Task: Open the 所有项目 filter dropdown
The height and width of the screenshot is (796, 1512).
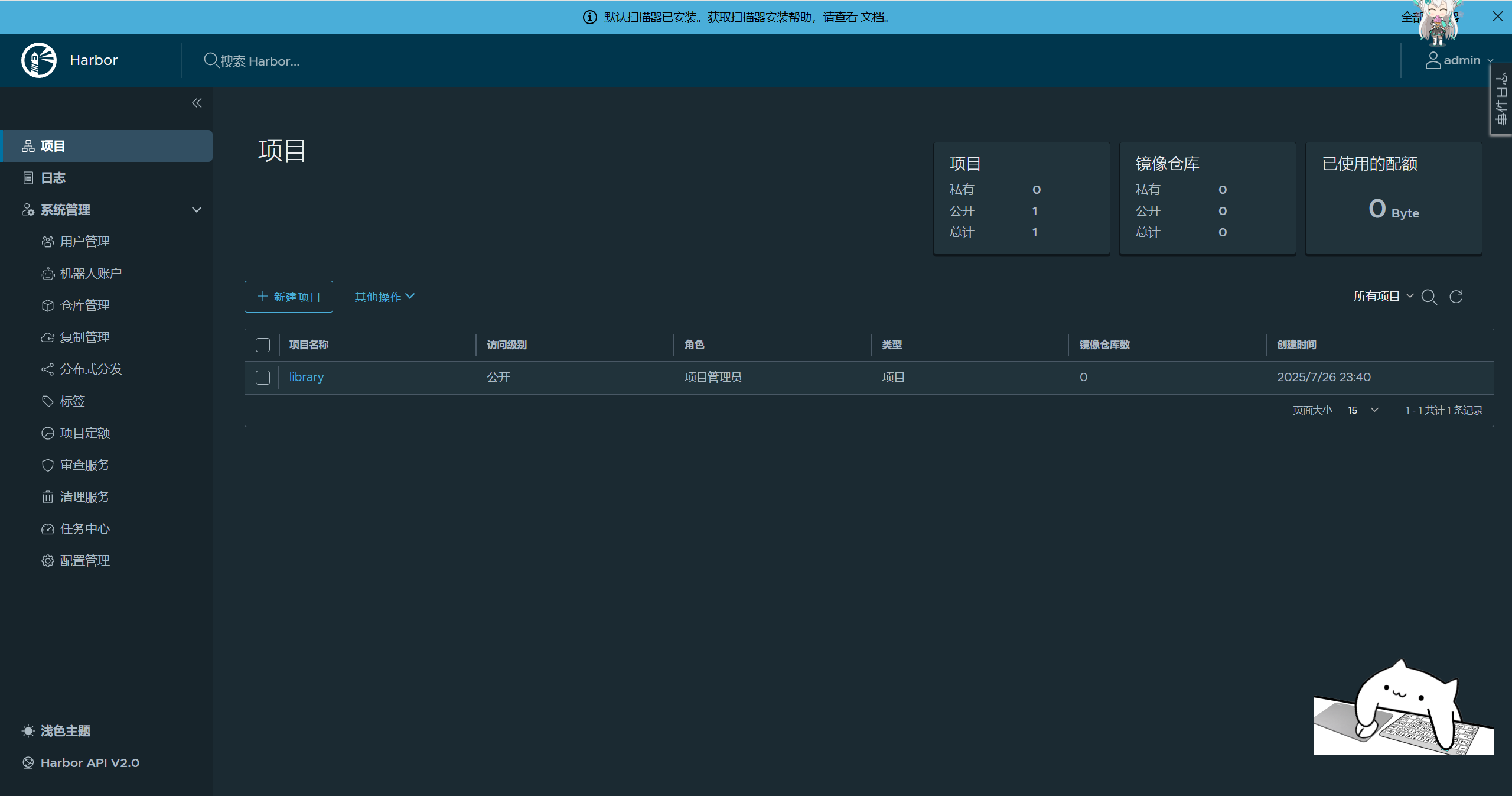Action: pyautogui.click(x=1384, y=297)
